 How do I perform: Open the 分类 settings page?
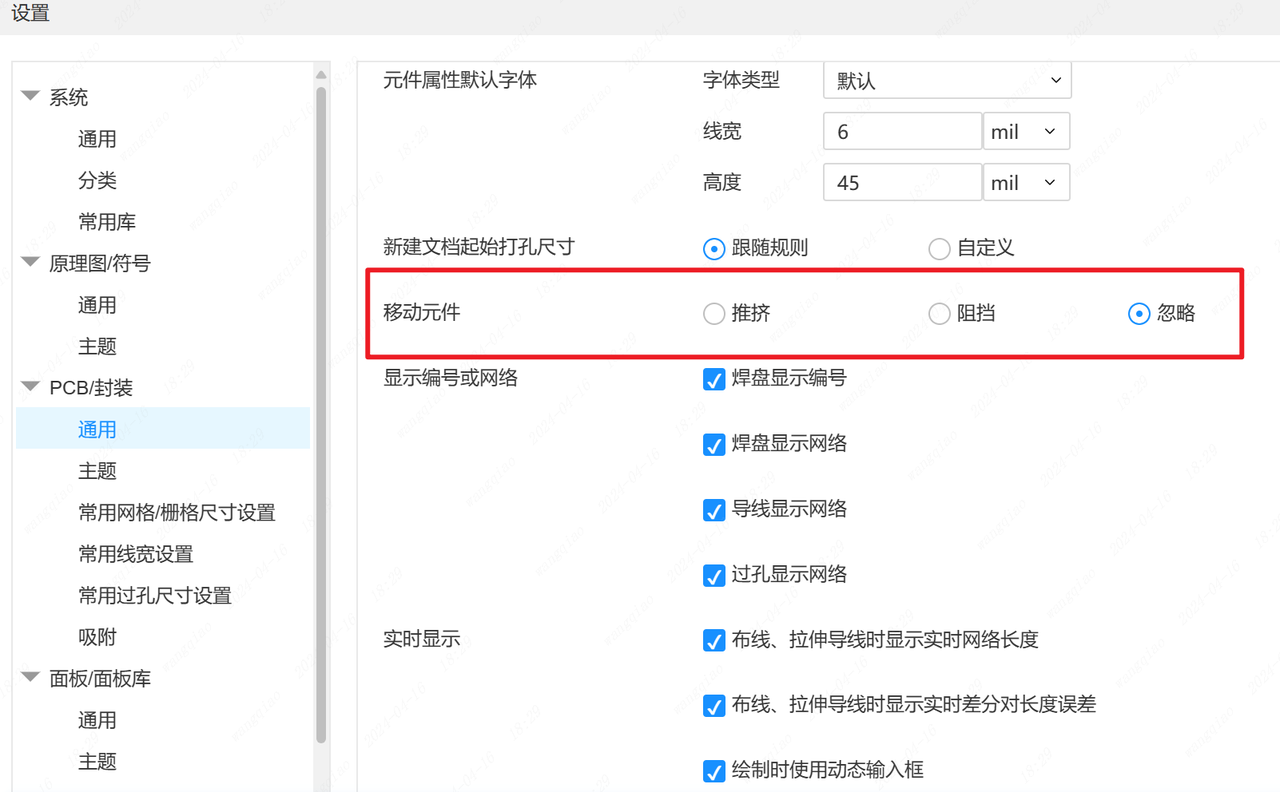97,180
